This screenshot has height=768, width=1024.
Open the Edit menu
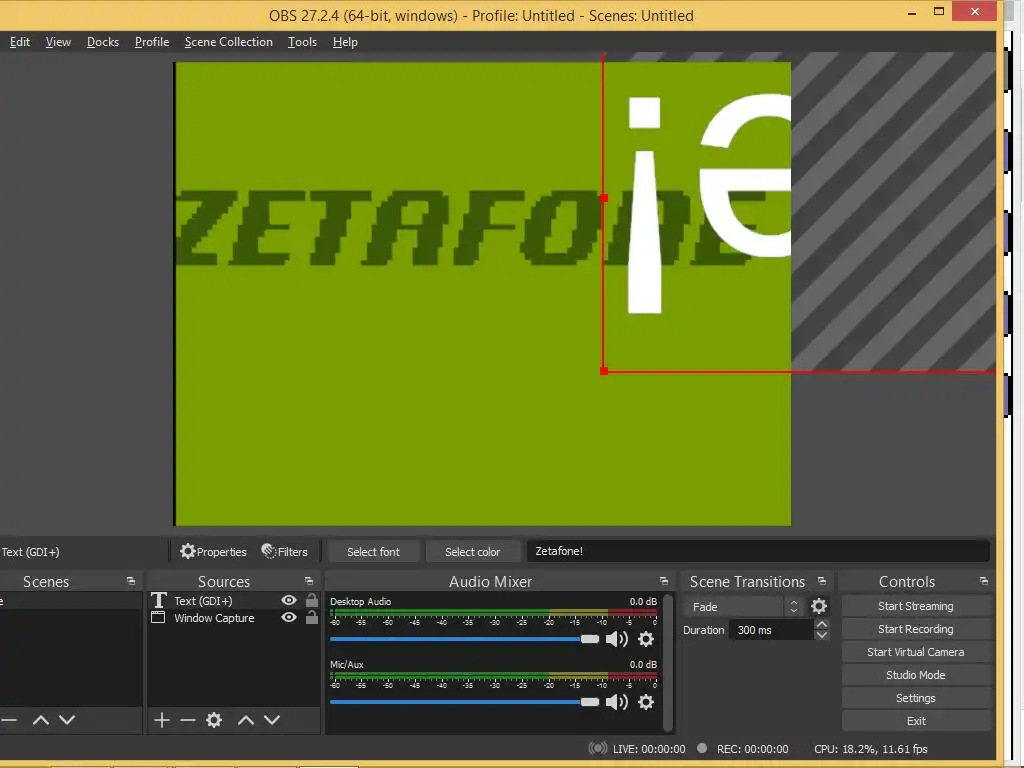click(x=20, y=42)
